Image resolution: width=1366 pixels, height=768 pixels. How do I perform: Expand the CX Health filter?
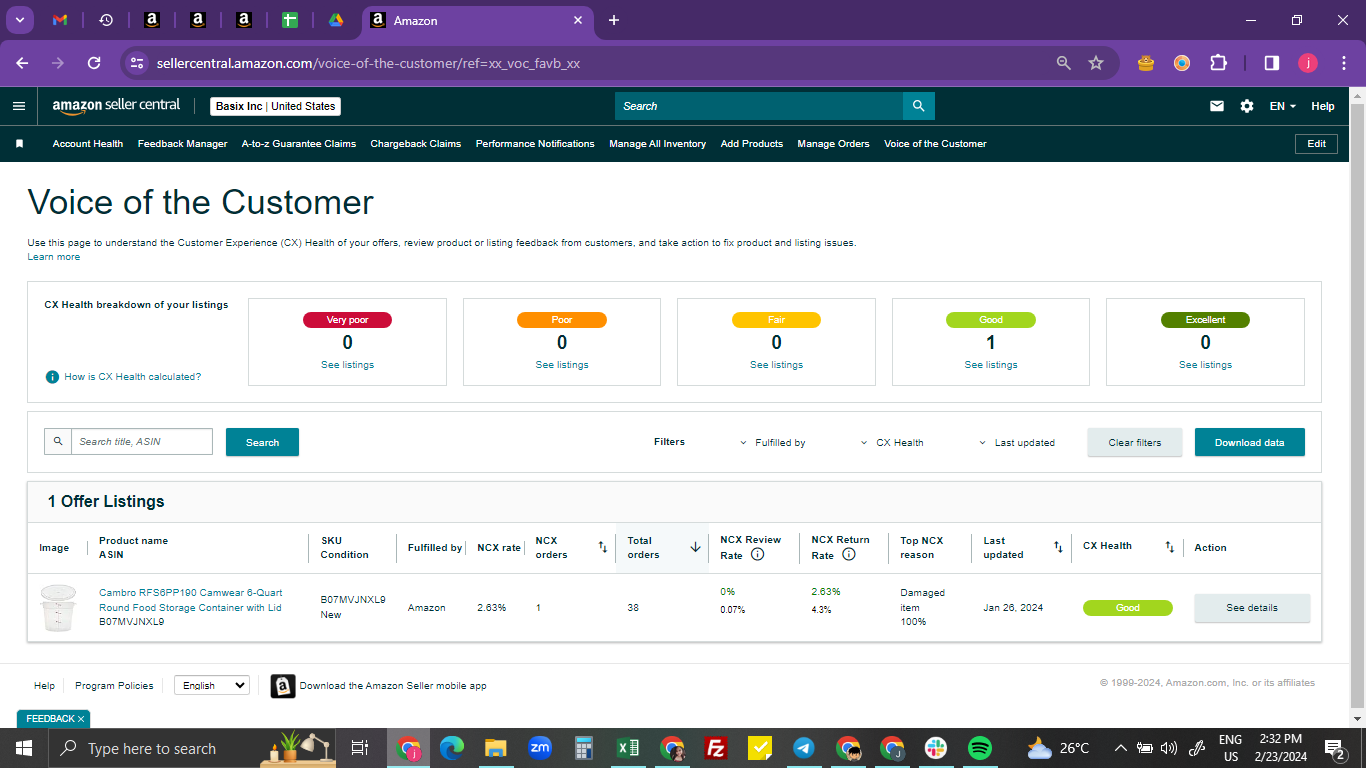coord(892,443)
